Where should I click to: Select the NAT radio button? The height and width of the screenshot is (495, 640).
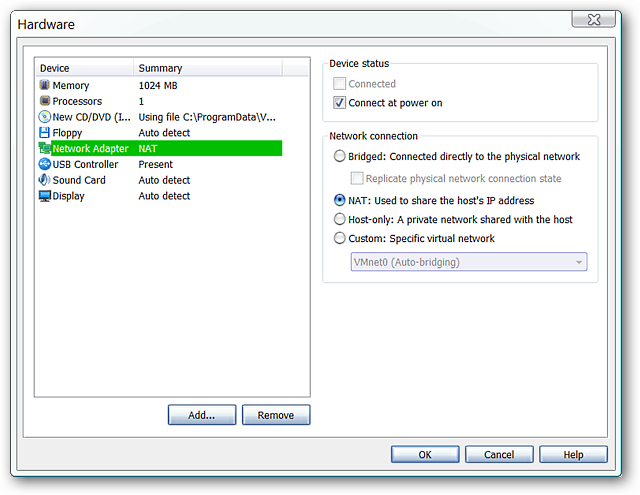pos(340,200)
